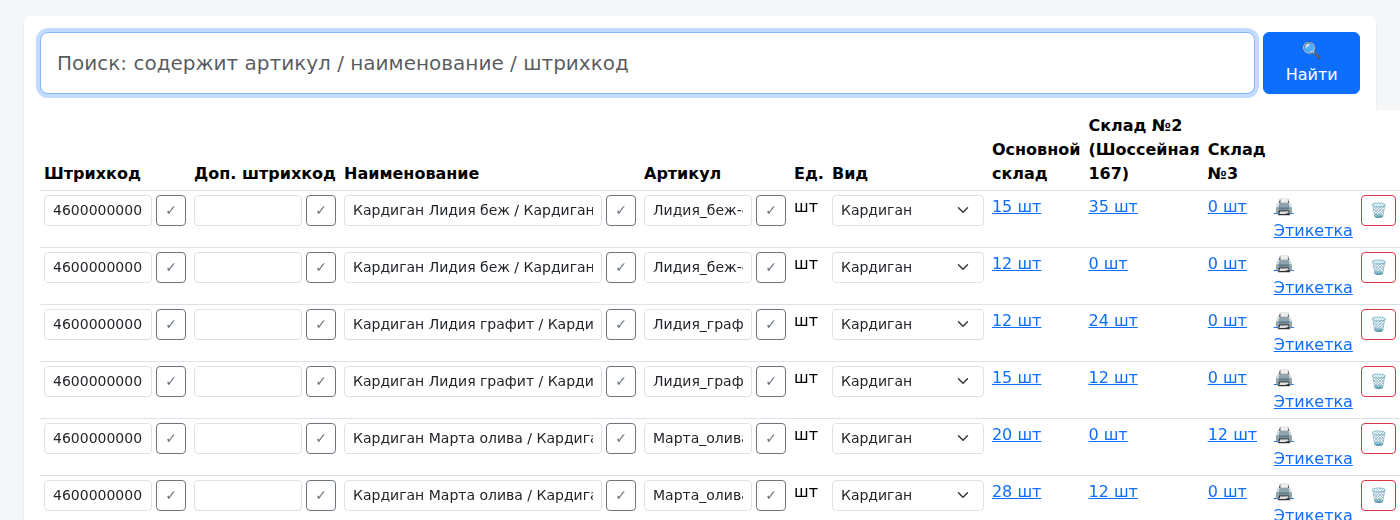Image resolution: width=1400 pixels, height=520 pixels.
Task: Edit extra barcode field in беж row with 35 шт
Action: (x=248, y=211)
